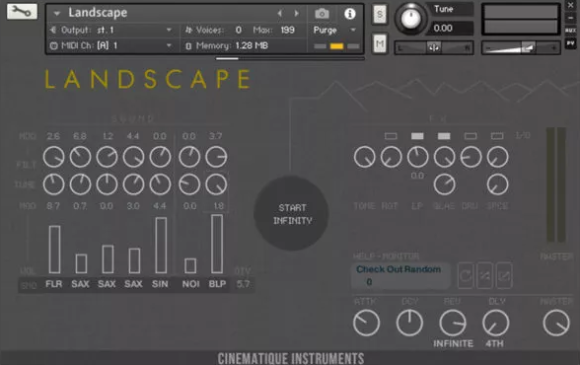Screen dimensions: 580x365
Task: Expand the Landscape instrument name dropdown
Action: [57, 13]
